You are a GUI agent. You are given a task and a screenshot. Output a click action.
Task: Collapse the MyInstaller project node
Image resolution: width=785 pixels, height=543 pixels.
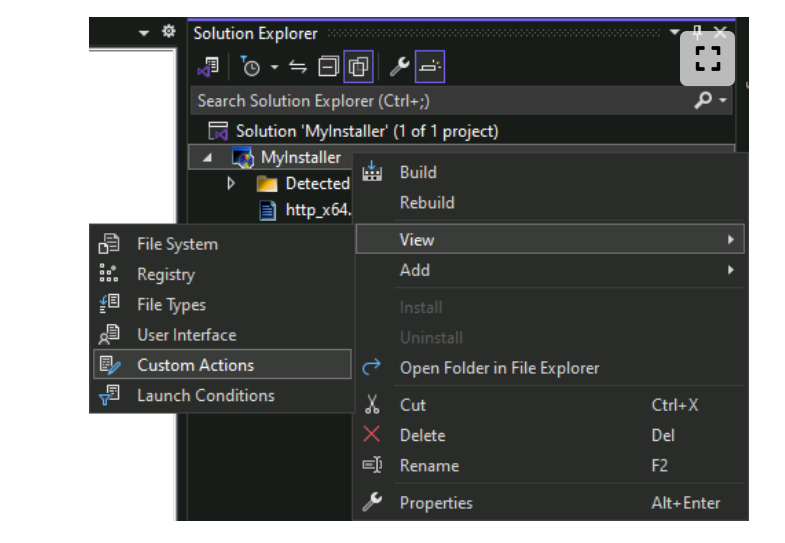(207, 158)
